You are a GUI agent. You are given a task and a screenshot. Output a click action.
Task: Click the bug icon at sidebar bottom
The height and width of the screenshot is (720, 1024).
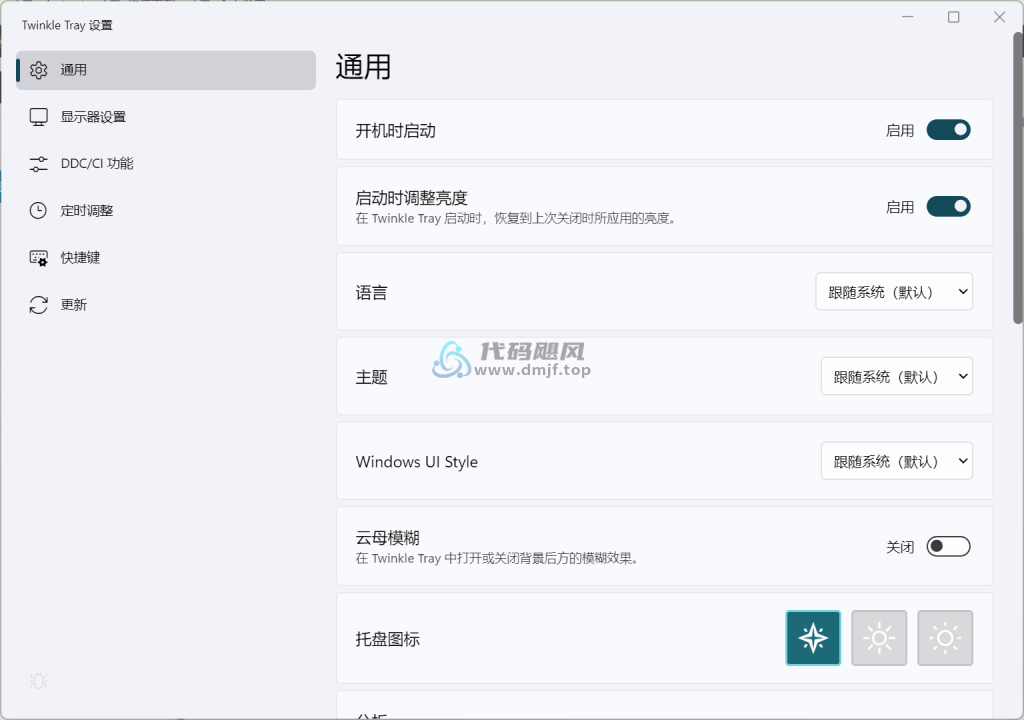pos(39,681)
